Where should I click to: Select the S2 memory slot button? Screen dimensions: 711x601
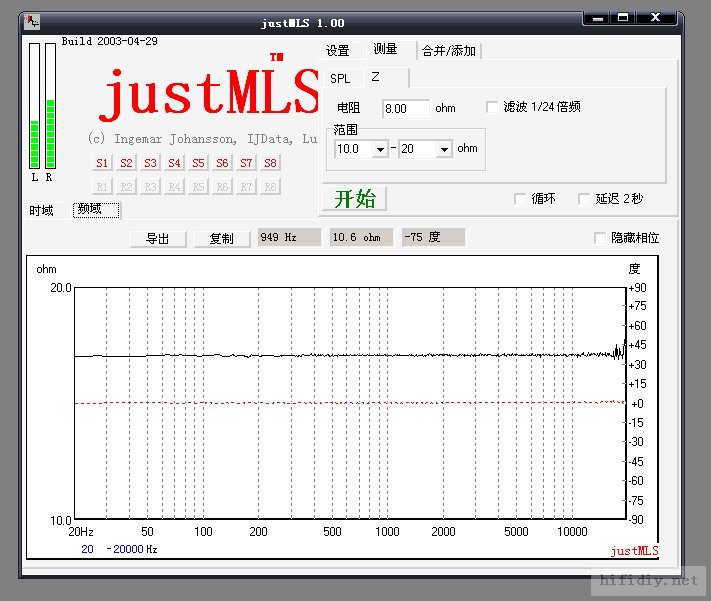[125, 163]
